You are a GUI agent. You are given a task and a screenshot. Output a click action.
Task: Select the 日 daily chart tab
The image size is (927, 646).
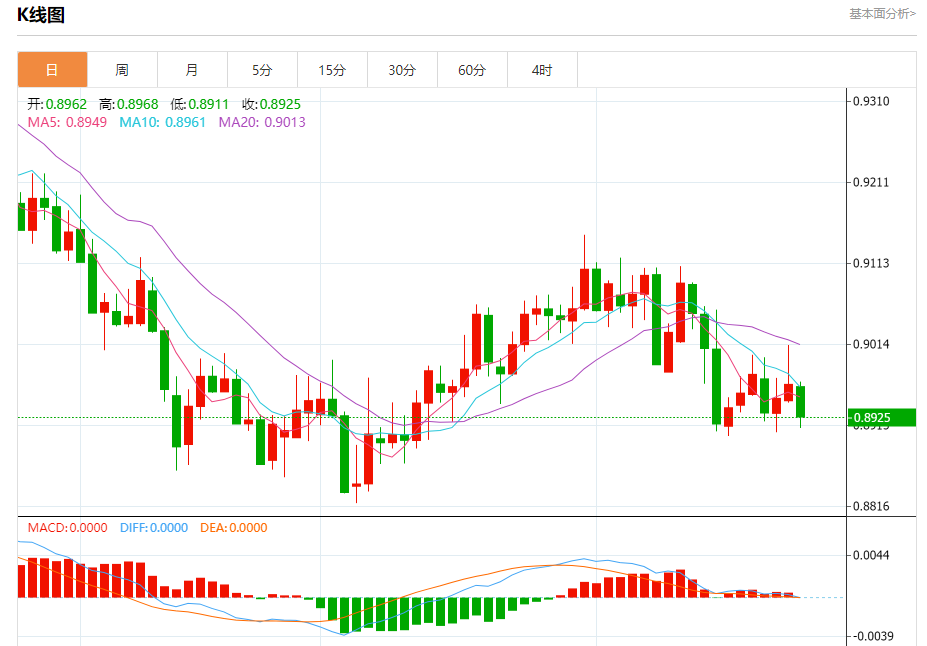point(53,70)
